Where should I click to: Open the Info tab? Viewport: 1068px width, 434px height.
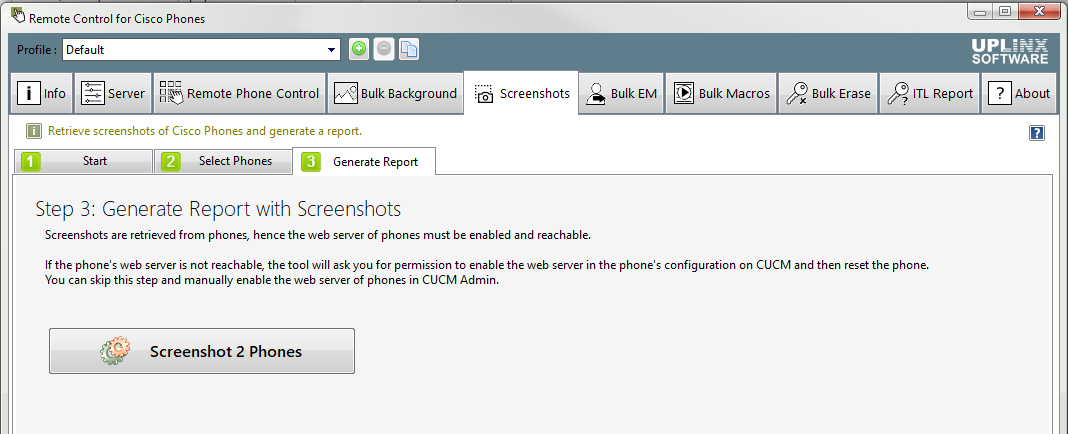[x=41, y=93]
